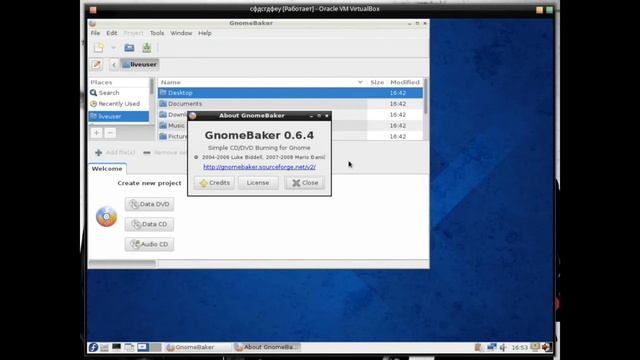Click the Audio CD button
The image size is (640, 360).
pyautogui.click(x=149, y=244)
